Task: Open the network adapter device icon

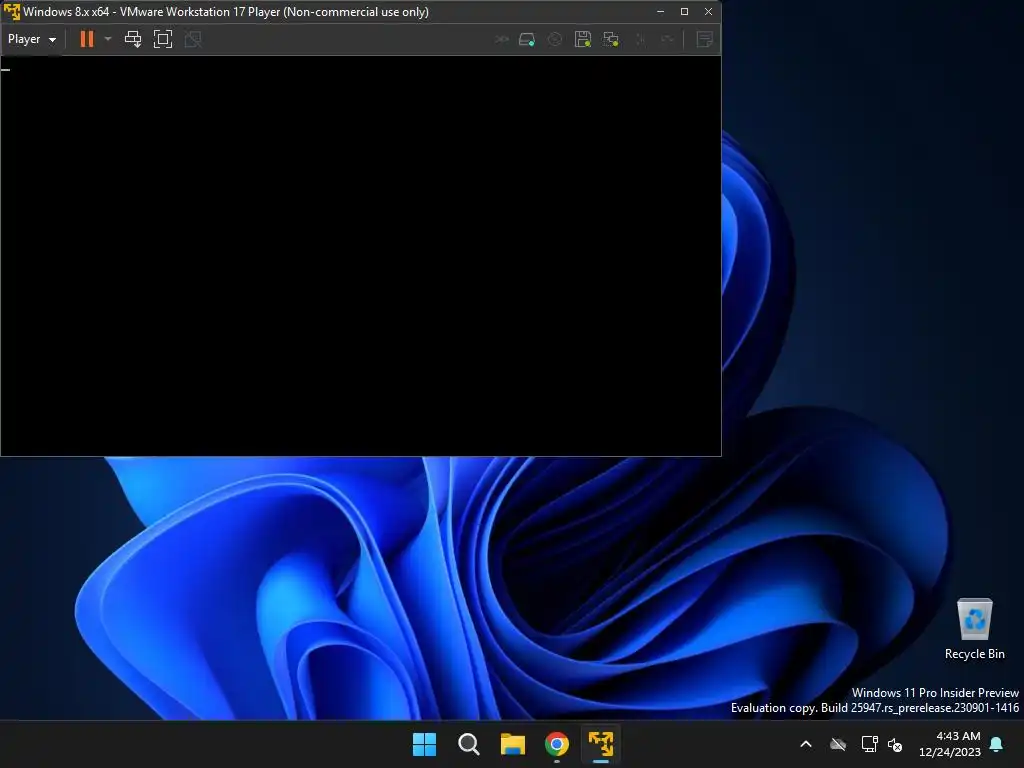Action: pyautogui.click(x=611, y=39)
